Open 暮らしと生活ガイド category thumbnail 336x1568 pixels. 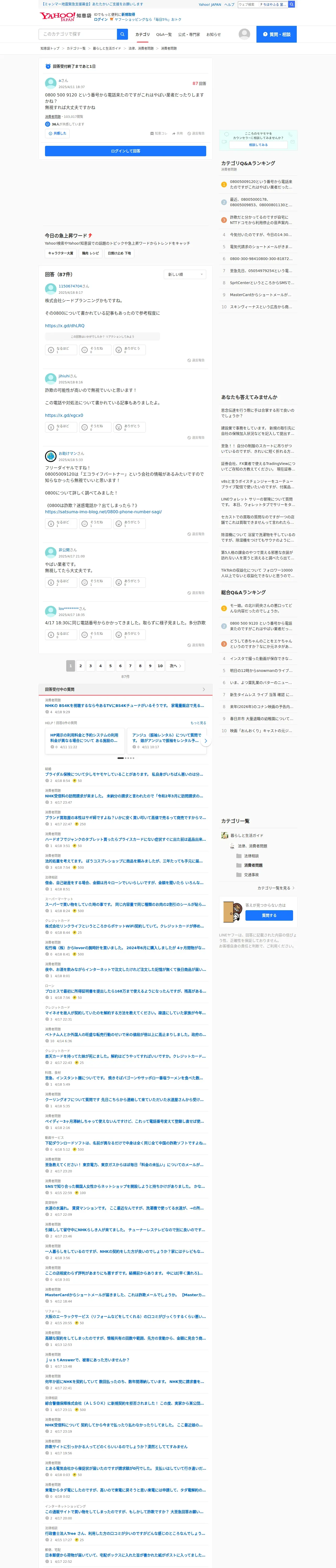[225, 836]
